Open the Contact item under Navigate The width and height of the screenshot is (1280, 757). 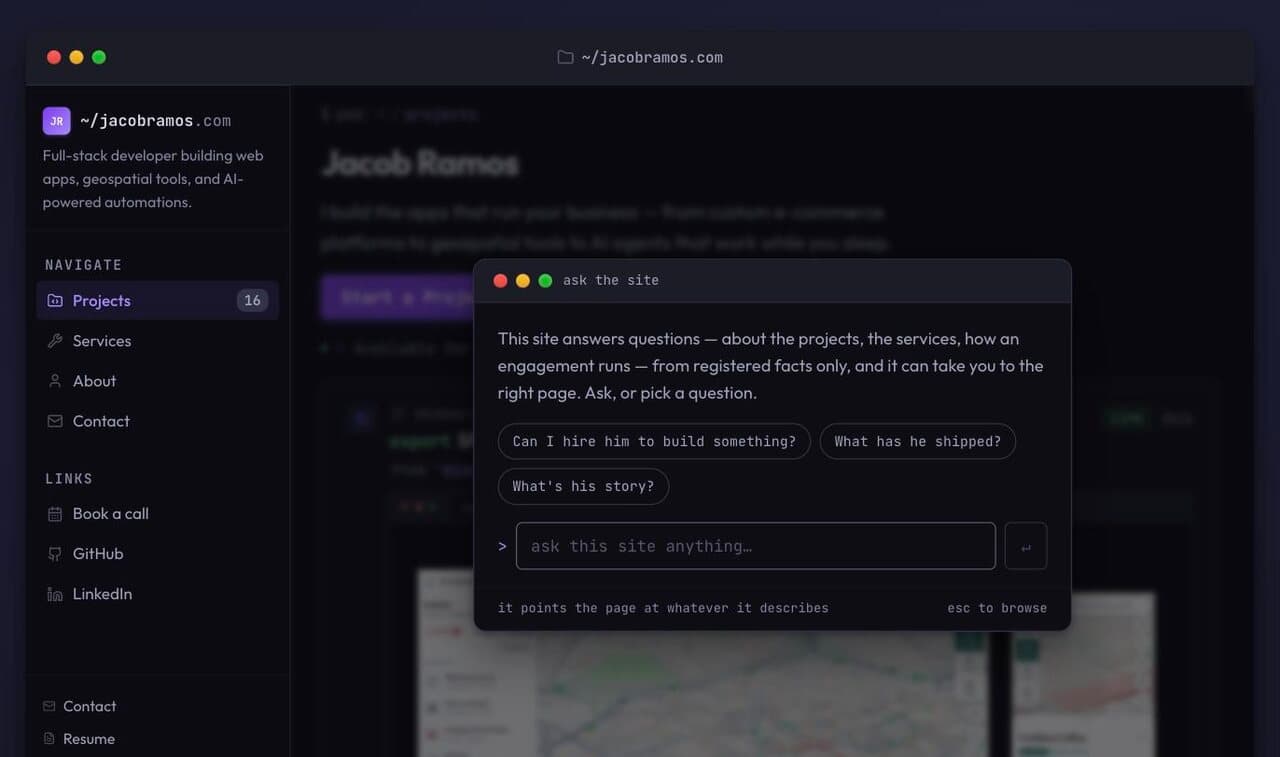click(x=157, y=421)
